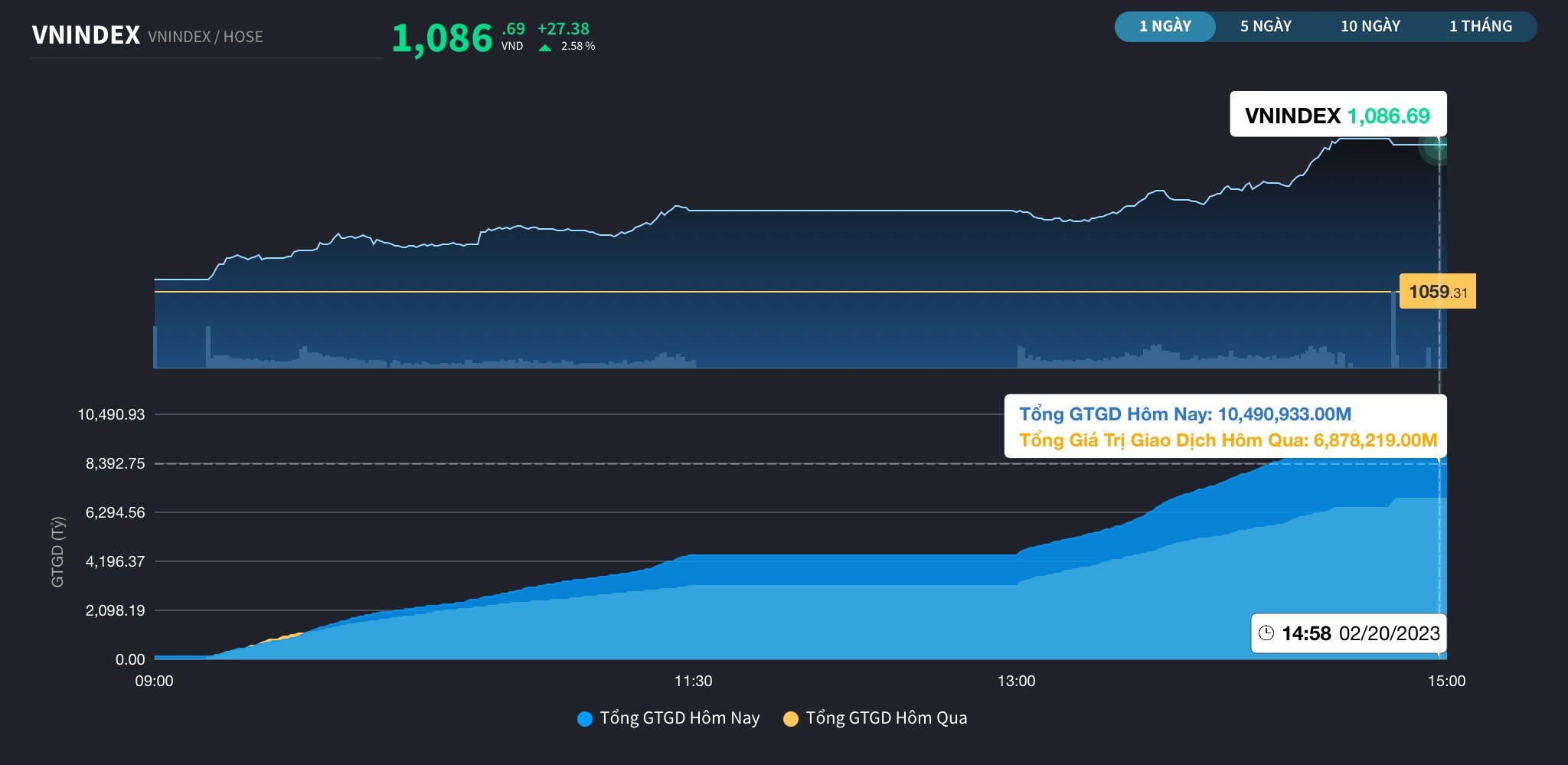This screenshot has width=1568, height=765.
Task: Click the Tổng GTGD Hôm Nay legend label
Action: [x=679, y=718]
